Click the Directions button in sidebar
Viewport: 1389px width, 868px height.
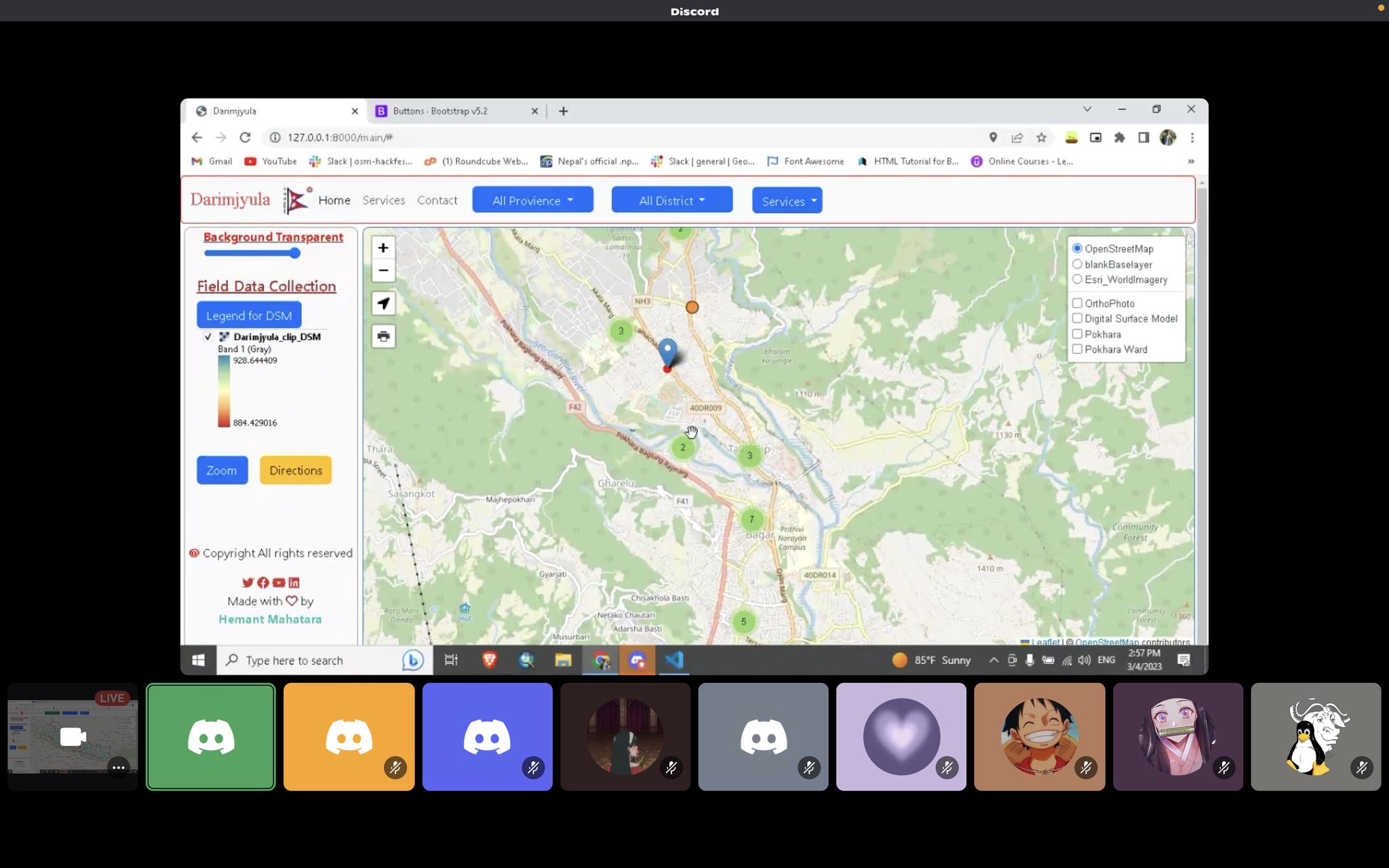[x=295, y=470]
